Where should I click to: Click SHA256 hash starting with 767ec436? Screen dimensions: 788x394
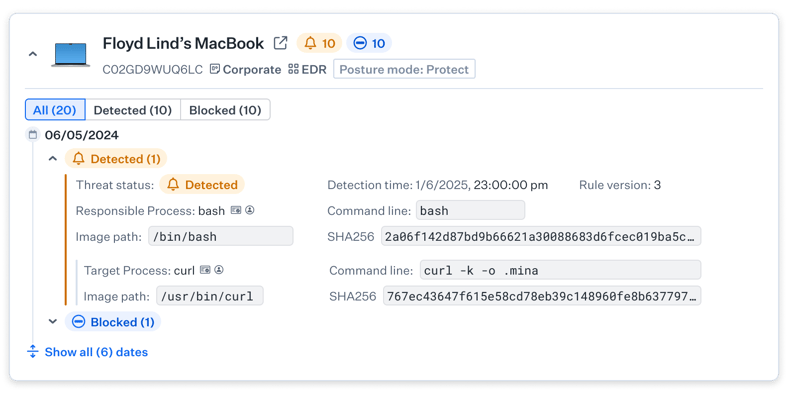click(542, 296)
